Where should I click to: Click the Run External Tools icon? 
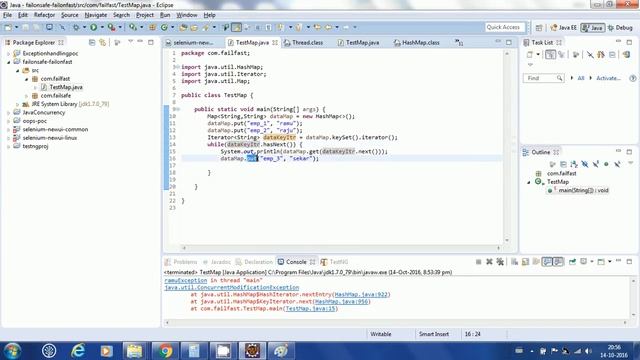(x=111, y=27)
